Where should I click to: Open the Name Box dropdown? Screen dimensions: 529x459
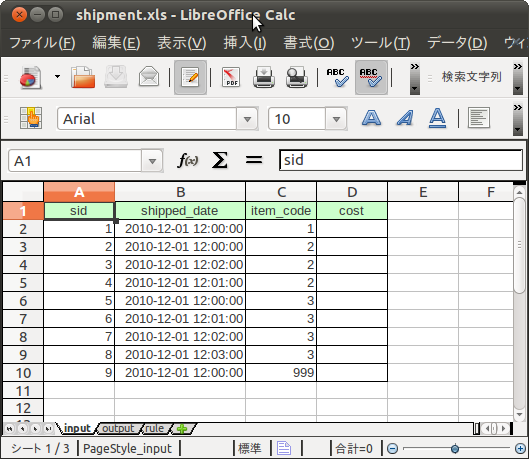[152, 161]
